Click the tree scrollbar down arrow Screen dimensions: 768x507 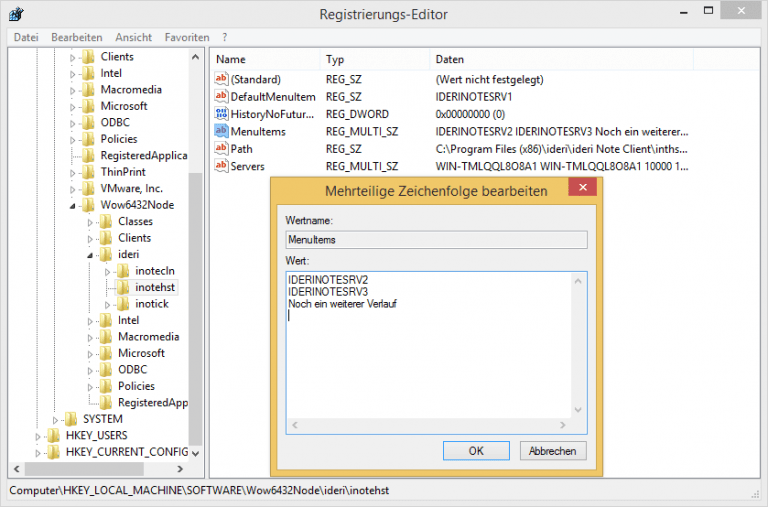195,454
